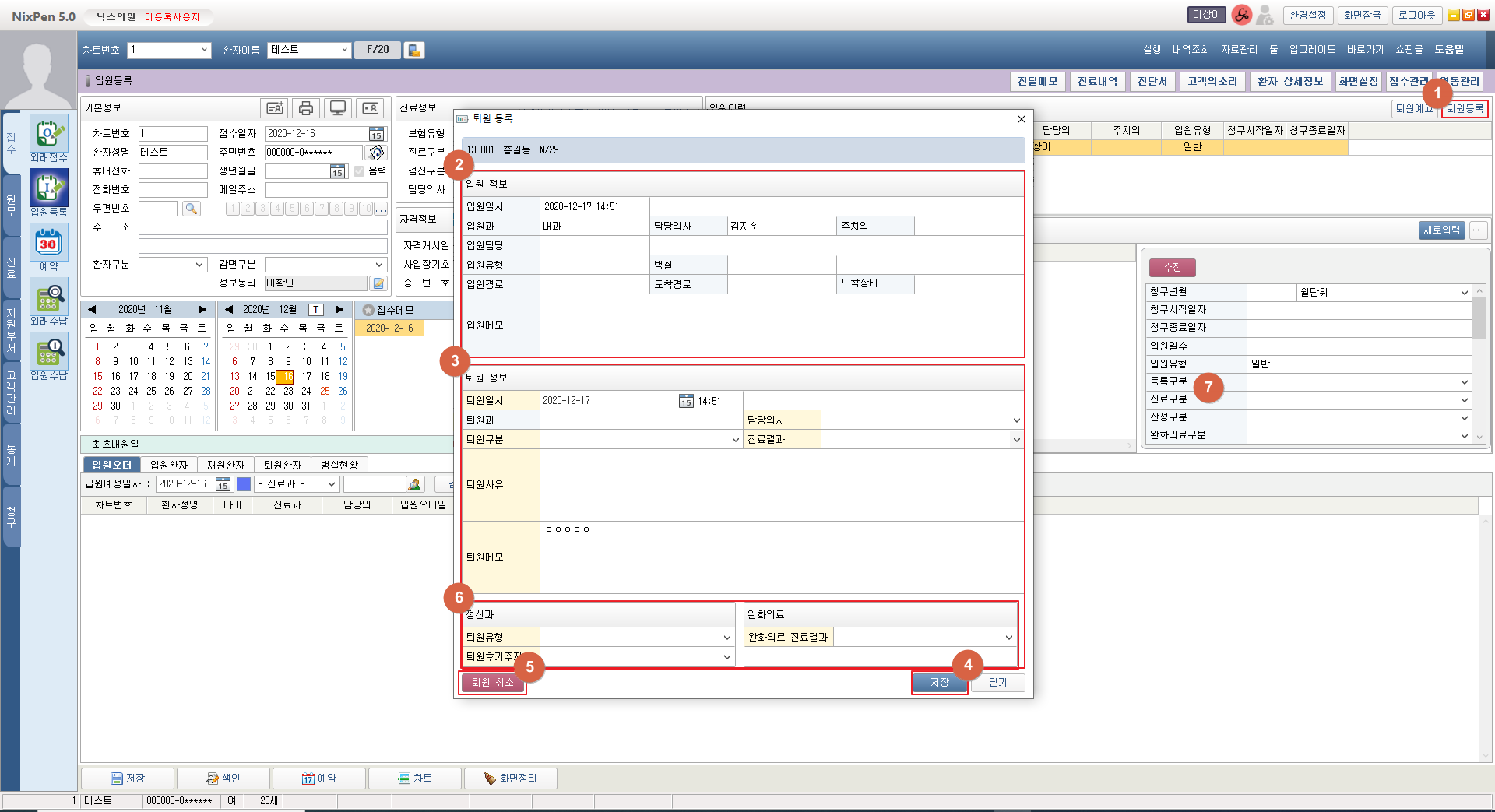1495x812 pixels.
Task: Toggle the blue T button beside 입원예정일자
Action: 244,484
